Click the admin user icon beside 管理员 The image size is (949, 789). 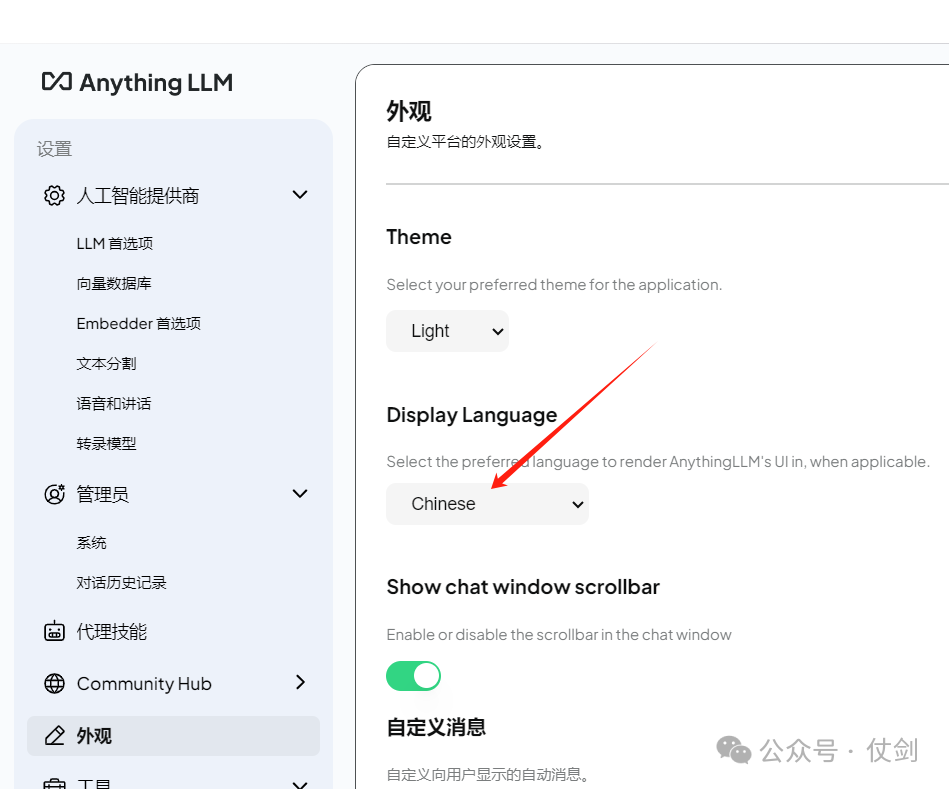coord(54,494)
